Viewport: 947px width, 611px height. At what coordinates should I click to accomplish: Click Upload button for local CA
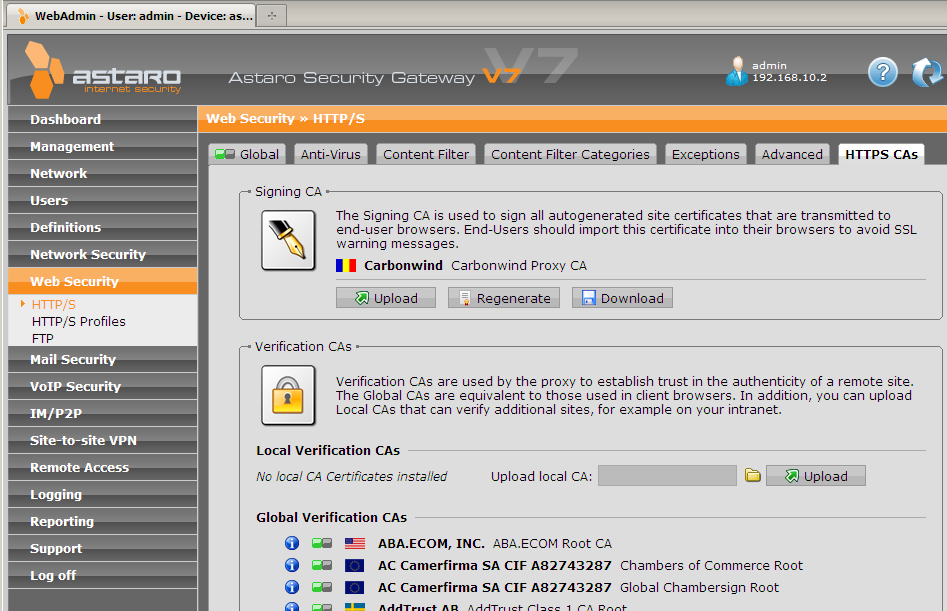pyautogui.click(x=816, y=476)
